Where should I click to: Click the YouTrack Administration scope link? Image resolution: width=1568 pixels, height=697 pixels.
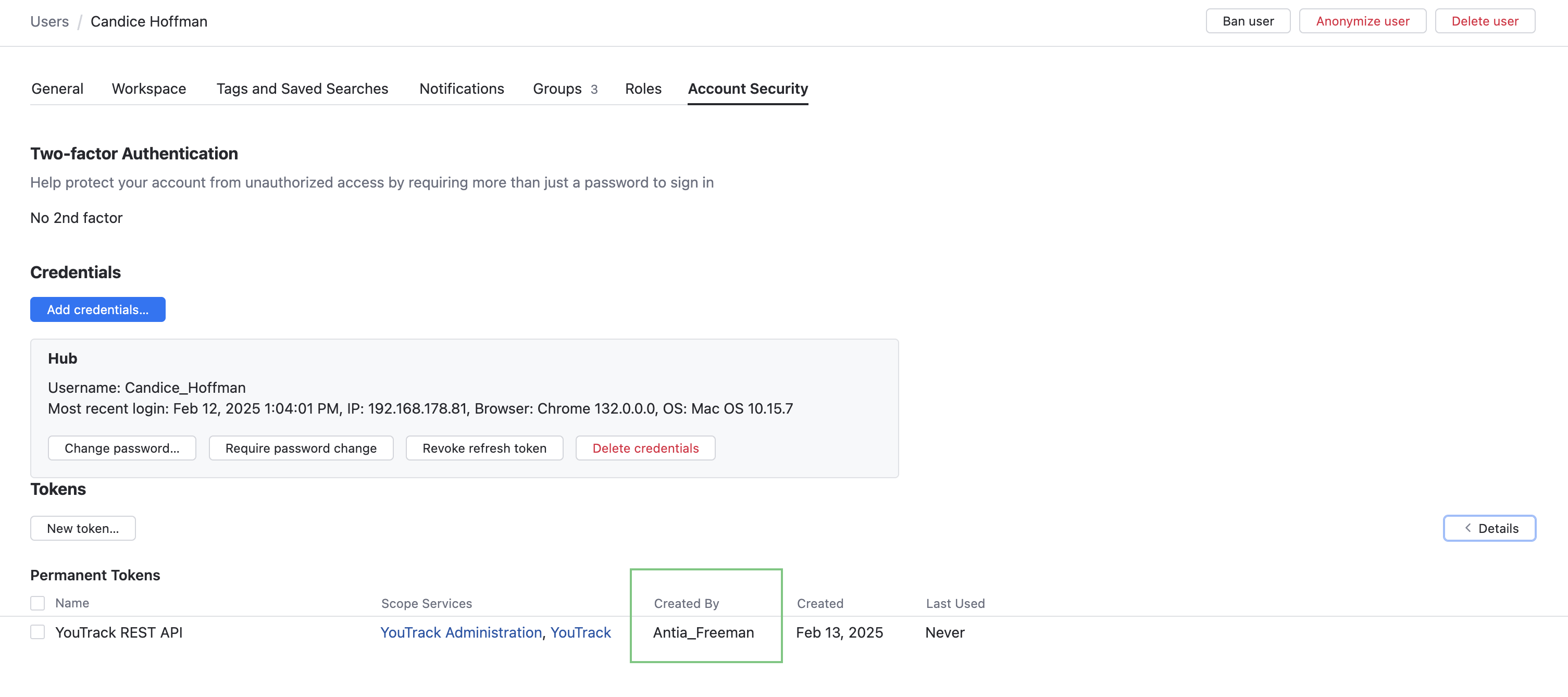click(459, 632)
